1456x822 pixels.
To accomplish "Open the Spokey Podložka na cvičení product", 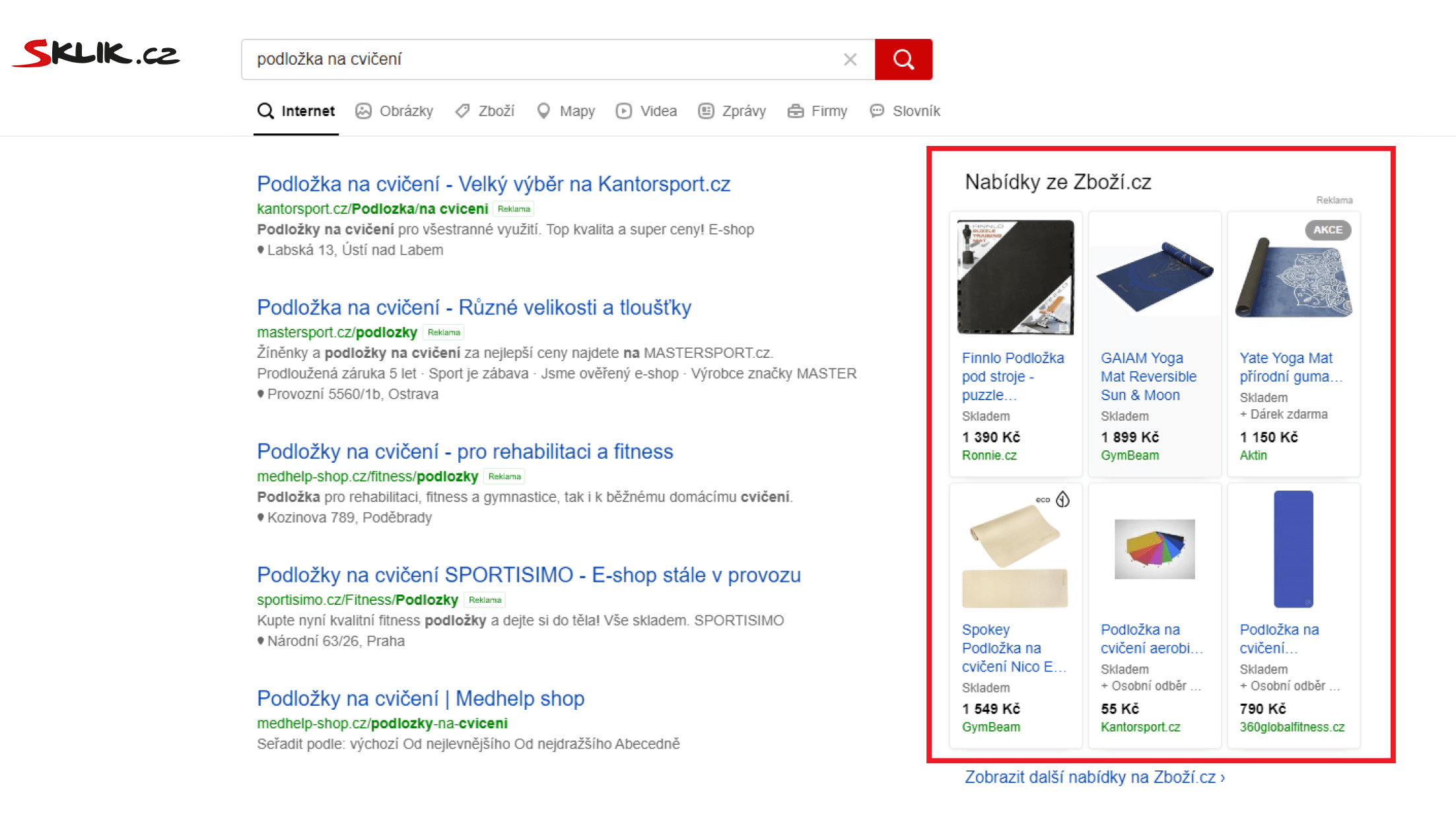I will tap(1014, 648).
